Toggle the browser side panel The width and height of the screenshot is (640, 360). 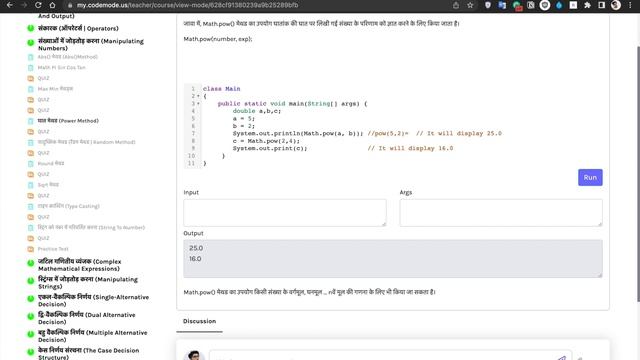coord(602,5)
